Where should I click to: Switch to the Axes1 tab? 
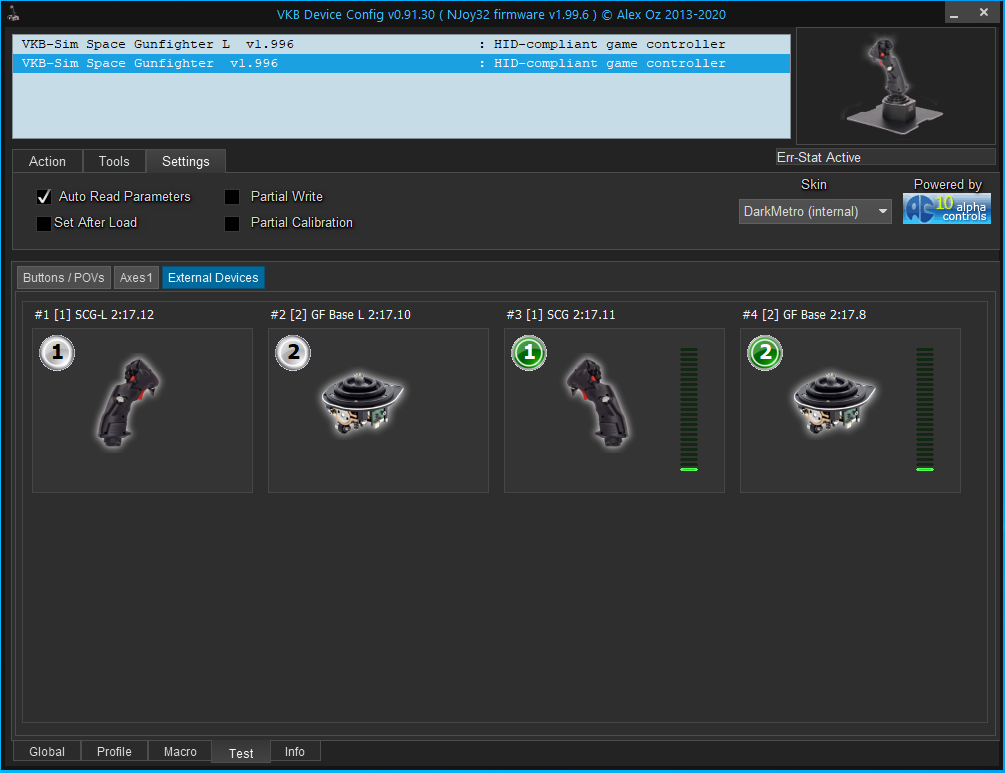point(136,278)
